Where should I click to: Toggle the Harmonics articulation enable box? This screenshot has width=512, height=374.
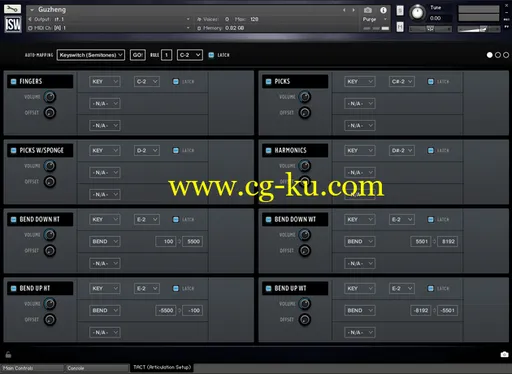click(x=268, y=150)
